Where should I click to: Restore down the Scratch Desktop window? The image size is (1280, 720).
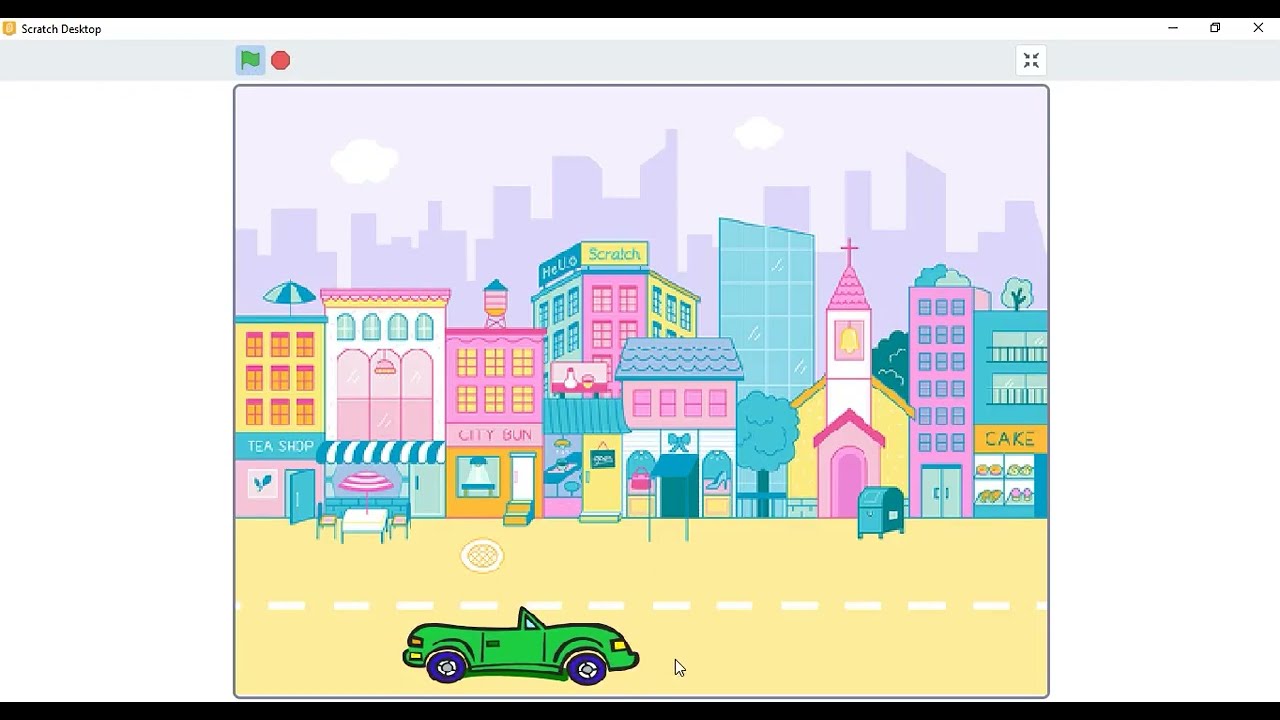1215,28
